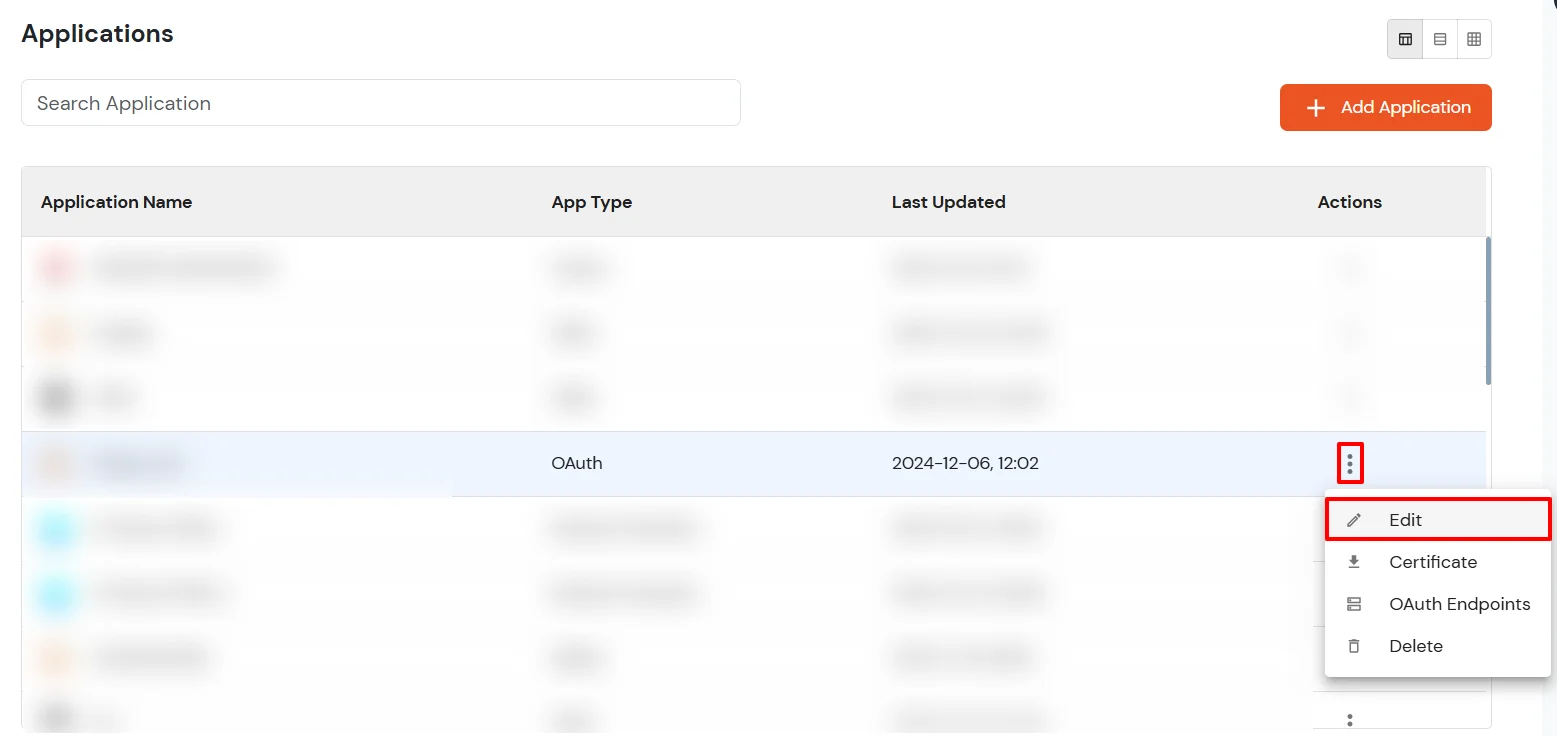The width and height of the screenshot is (1557, 736).
Task: Click the Certificate download icon
Action: coord(1355,561)
